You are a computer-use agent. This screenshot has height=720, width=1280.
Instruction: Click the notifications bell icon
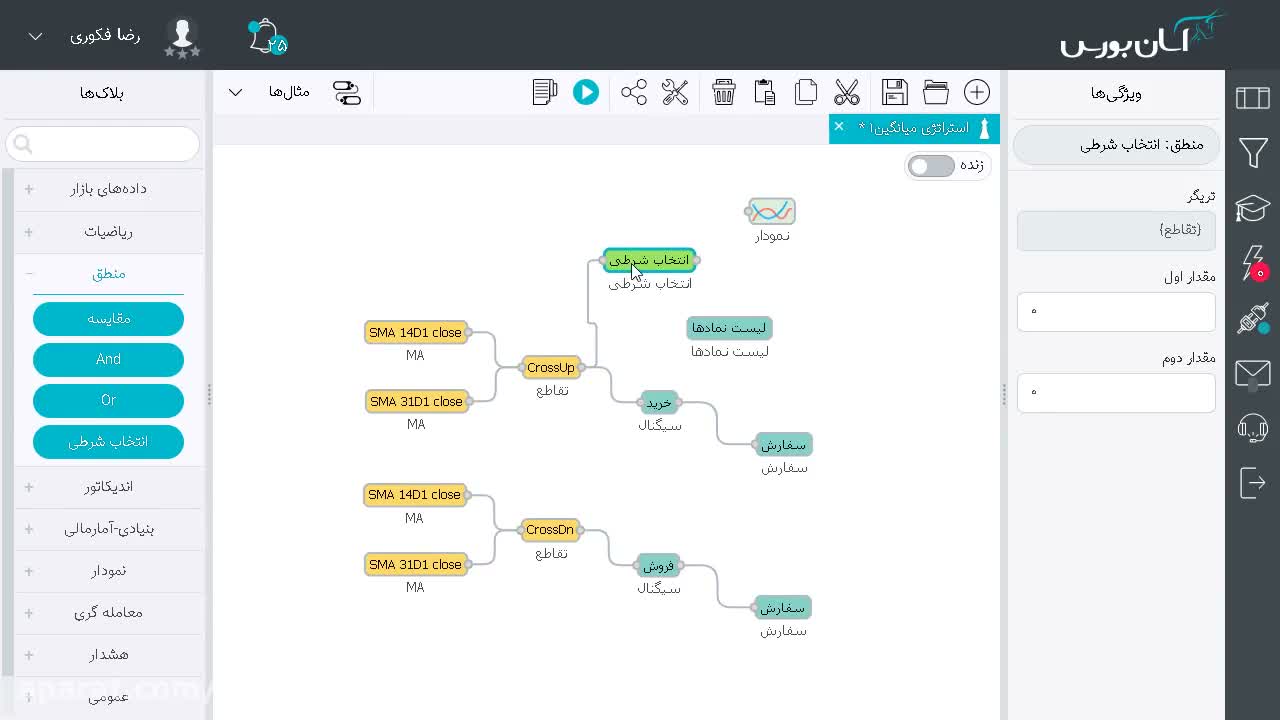pyautogui.click(x=265, y=37)
